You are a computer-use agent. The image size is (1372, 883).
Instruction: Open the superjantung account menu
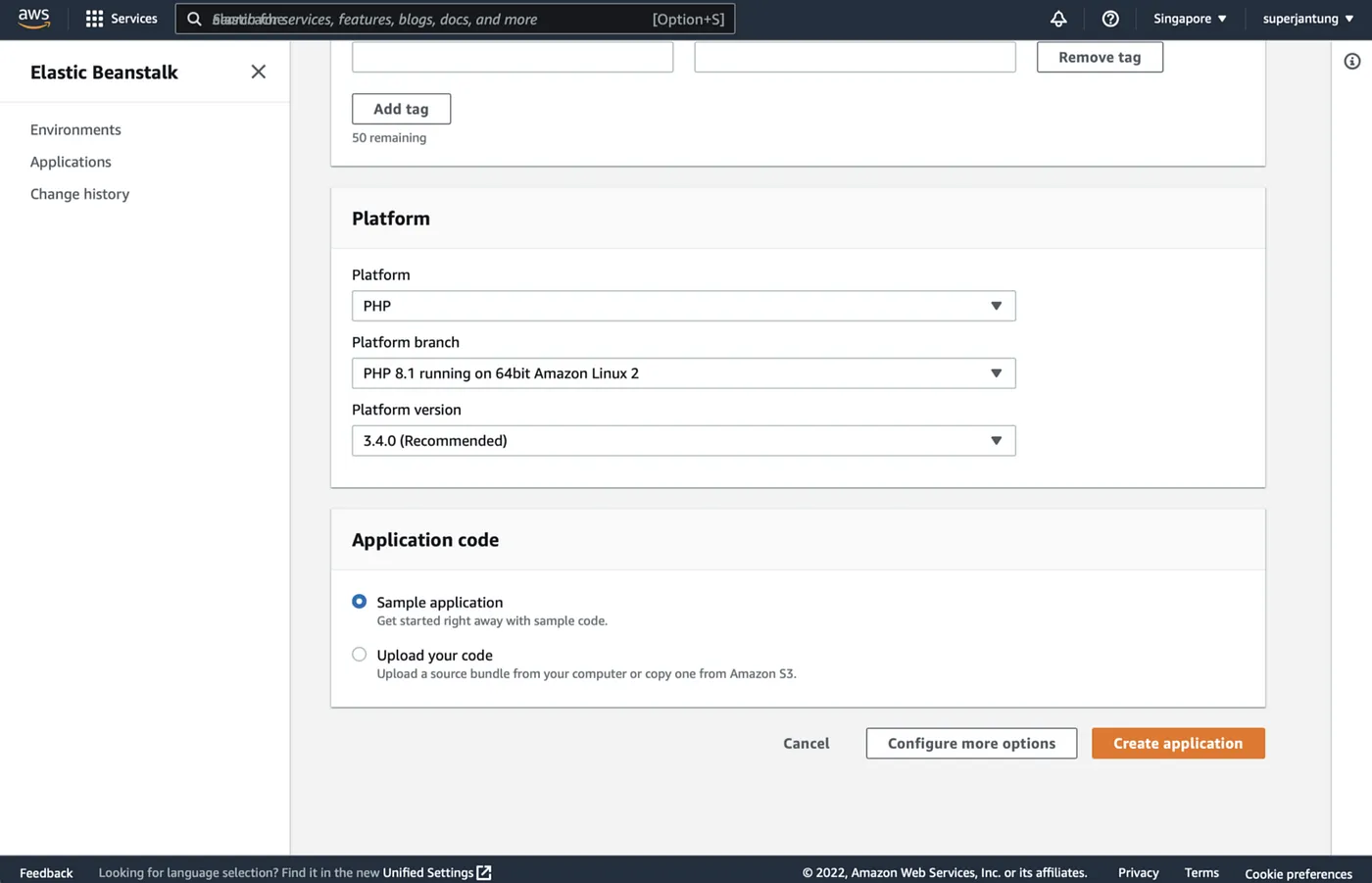click(1308, 19)
